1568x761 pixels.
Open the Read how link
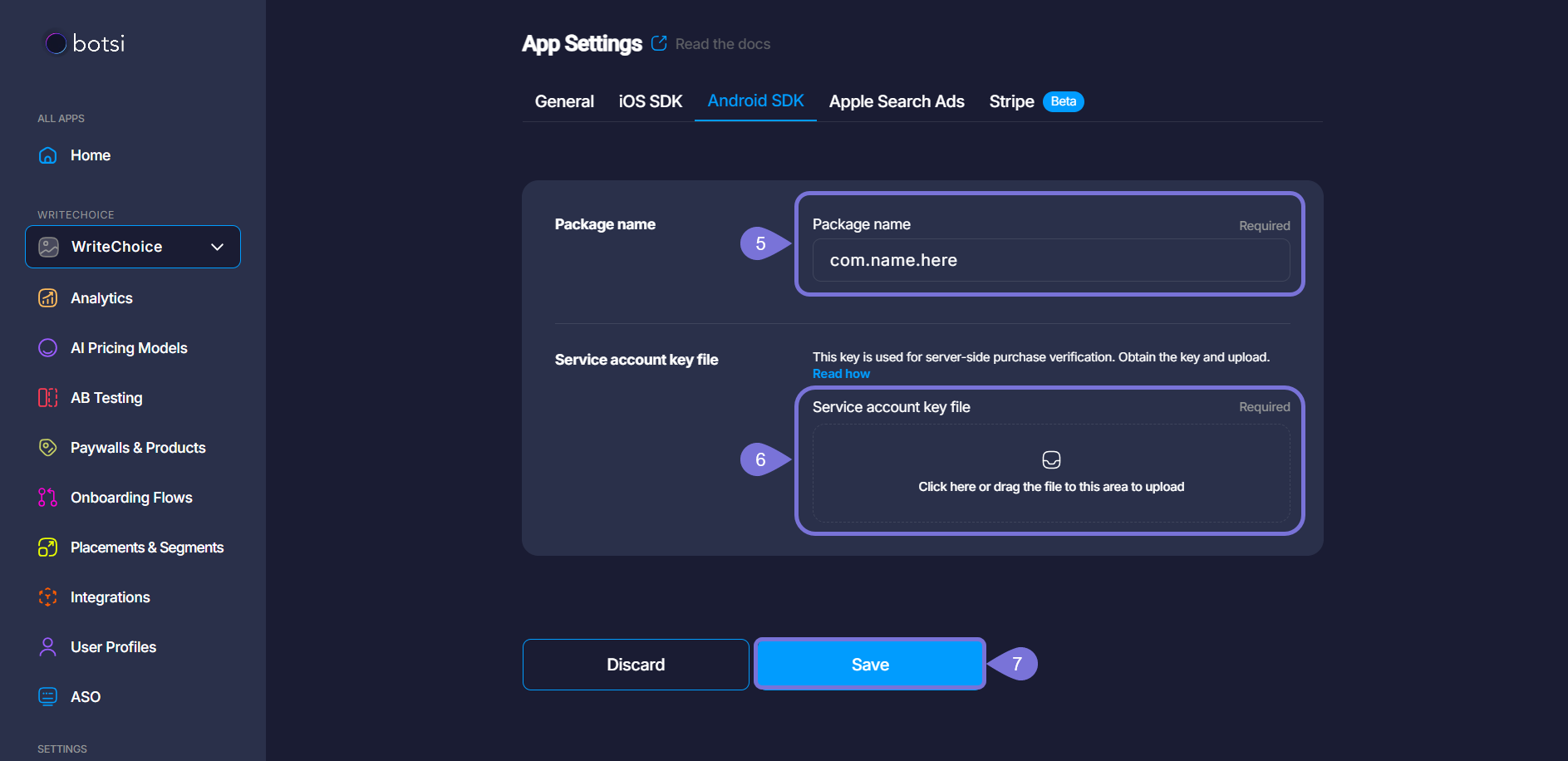click(841, 374)
